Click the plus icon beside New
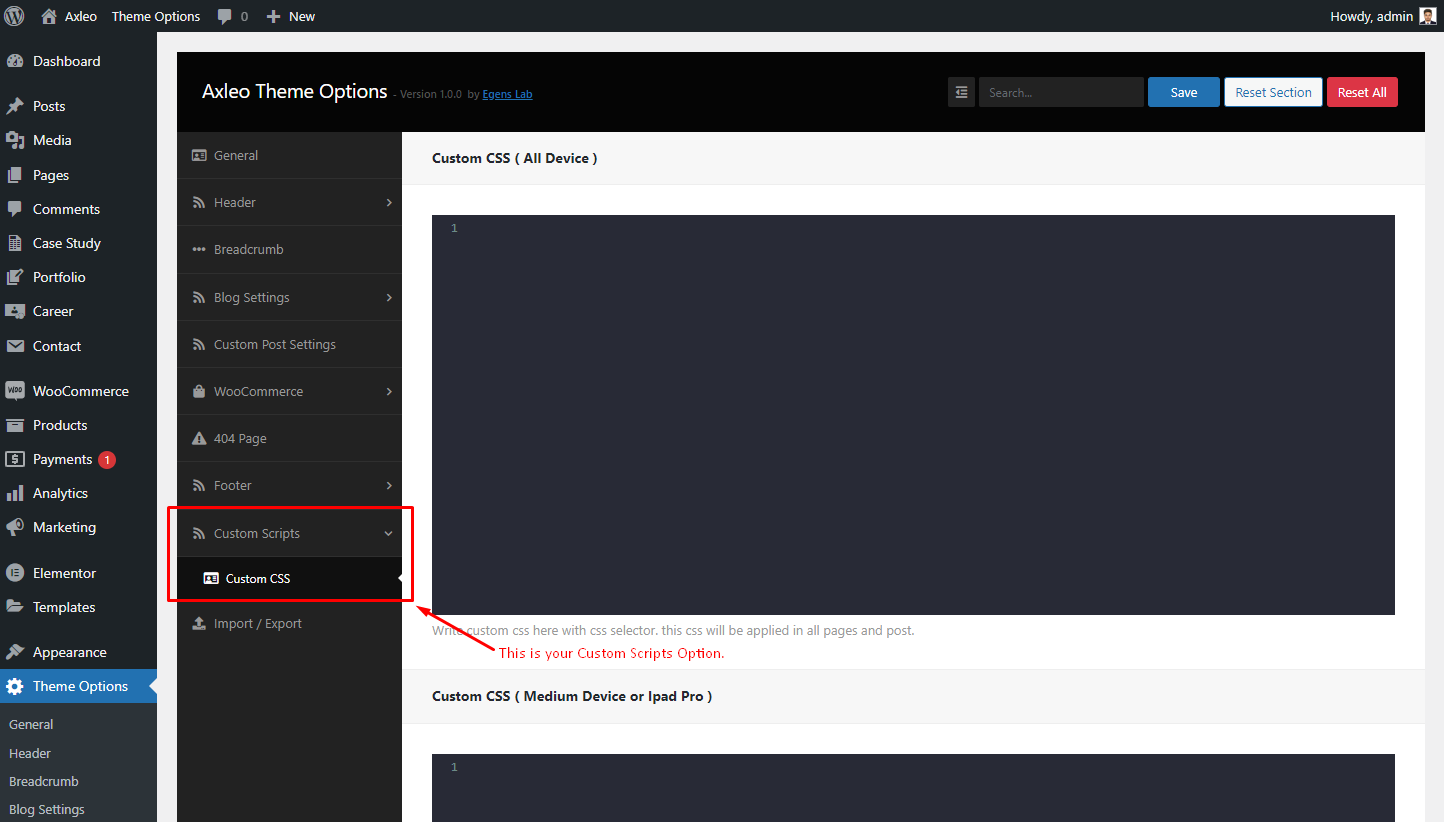Image resolution: width=1444 pixels, height=822 pixels. point(274,16)
